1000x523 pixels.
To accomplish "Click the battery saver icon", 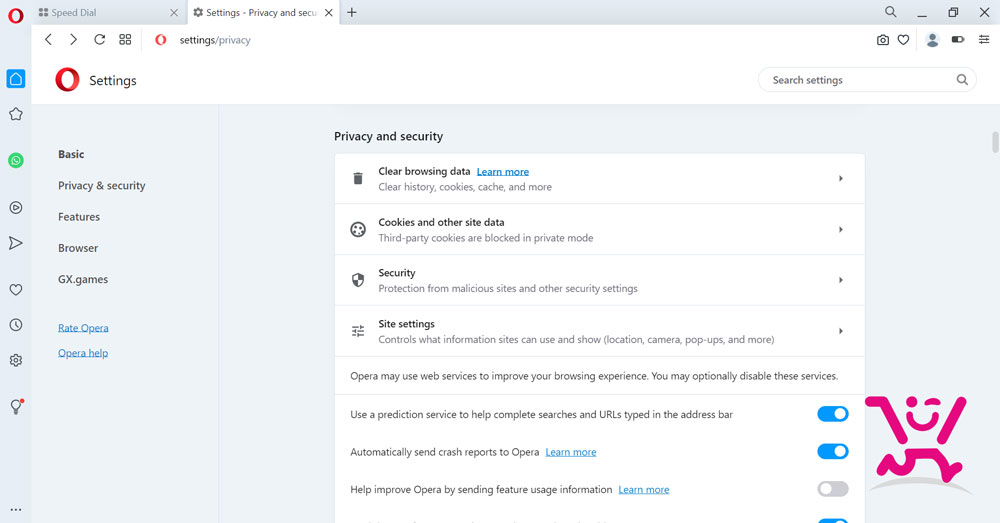I will coord(958,40).
